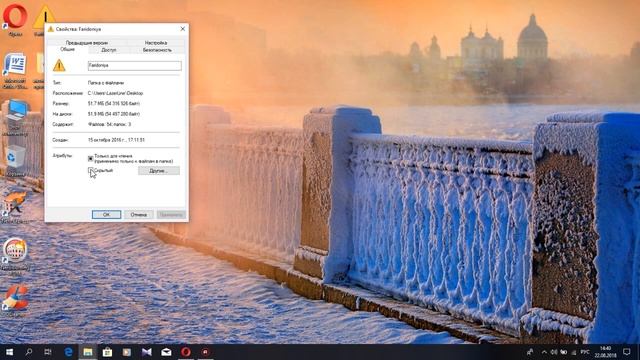Image resolution: width=640 pixels, height=360 pixels.
Task: Open the Action Center notifications icon
Action: 627,351
